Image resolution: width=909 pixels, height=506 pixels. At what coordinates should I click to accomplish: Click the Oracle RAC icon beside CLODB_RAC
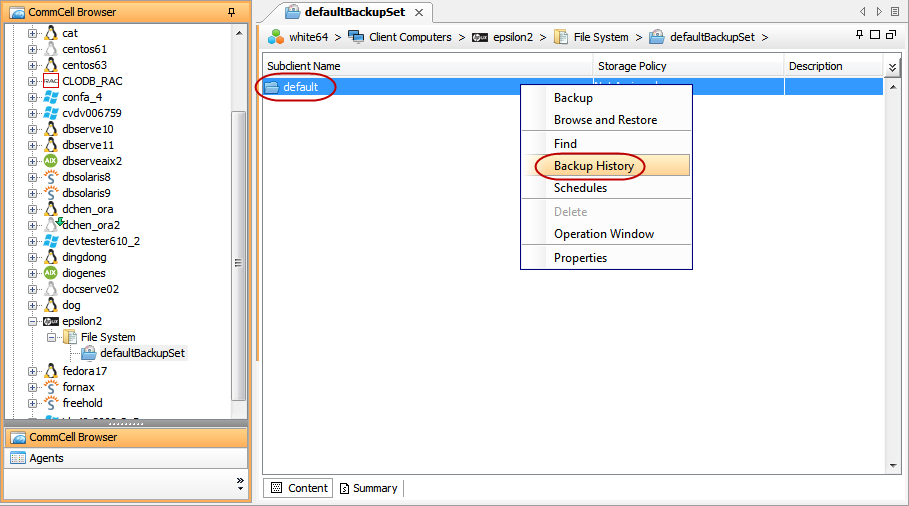click(x=51, y=81)
